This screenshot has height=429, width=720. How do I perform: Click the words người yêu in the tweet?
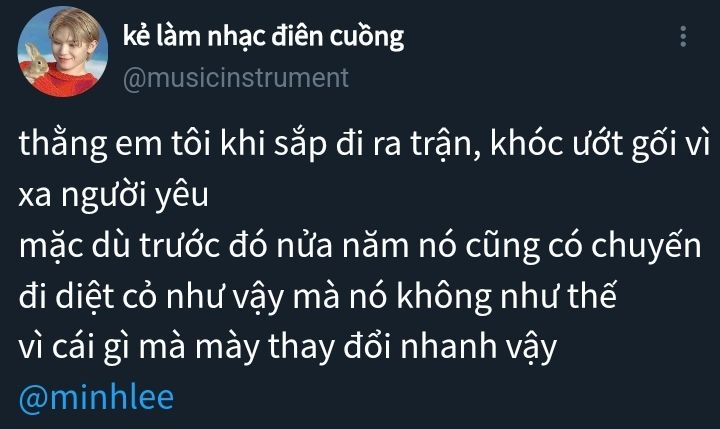pos(135,196)
